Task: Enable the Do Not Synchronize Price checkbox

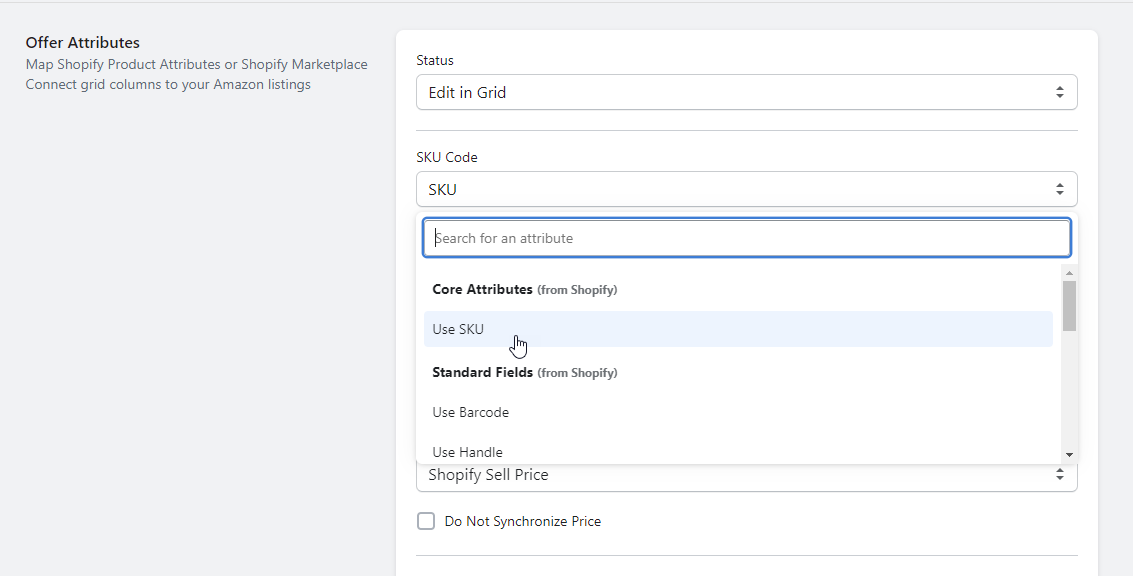Action: (x=426, y=521)
